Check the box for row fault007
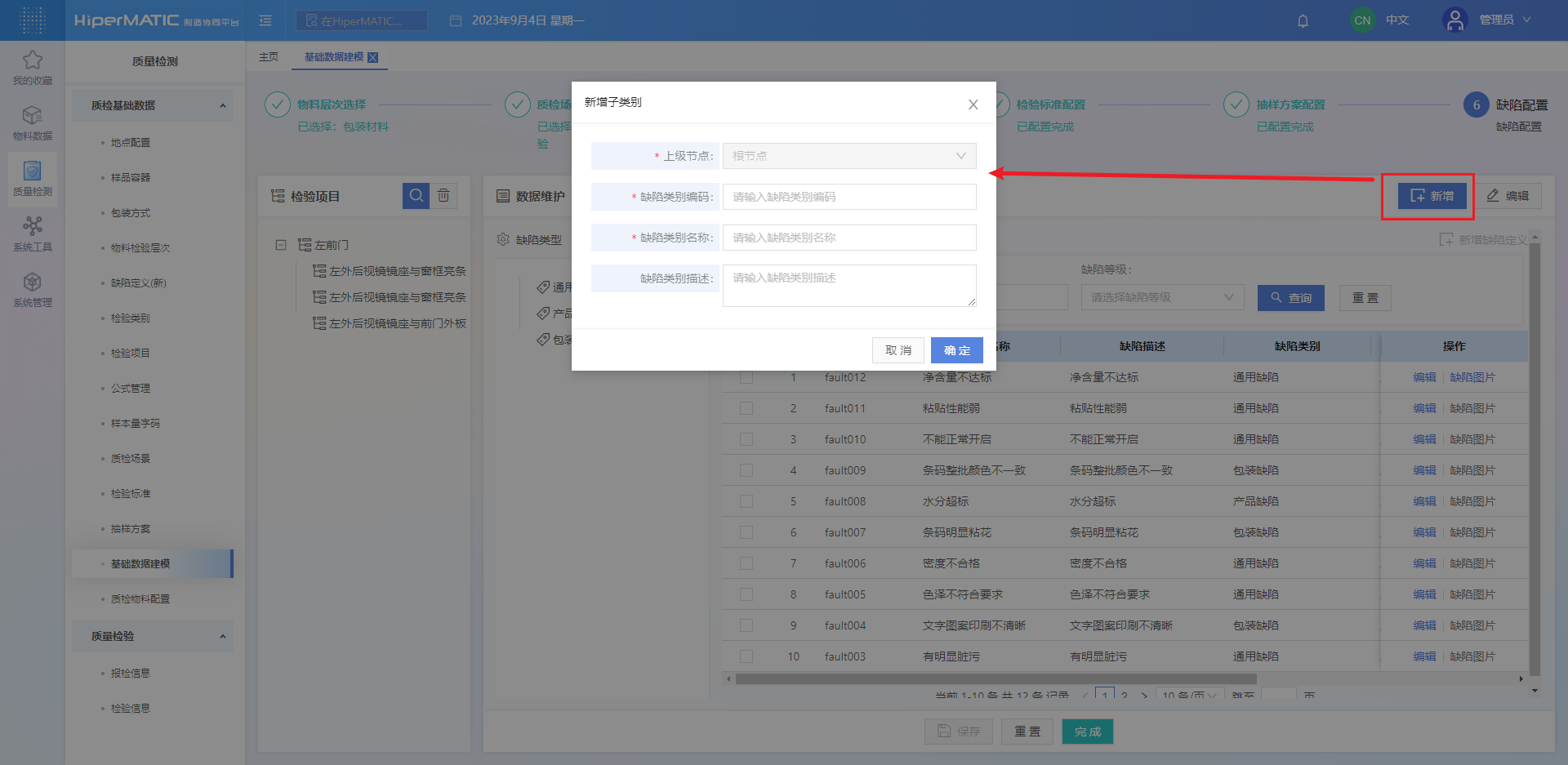Viewport: 1568px width, 765px height. (746, 532)
